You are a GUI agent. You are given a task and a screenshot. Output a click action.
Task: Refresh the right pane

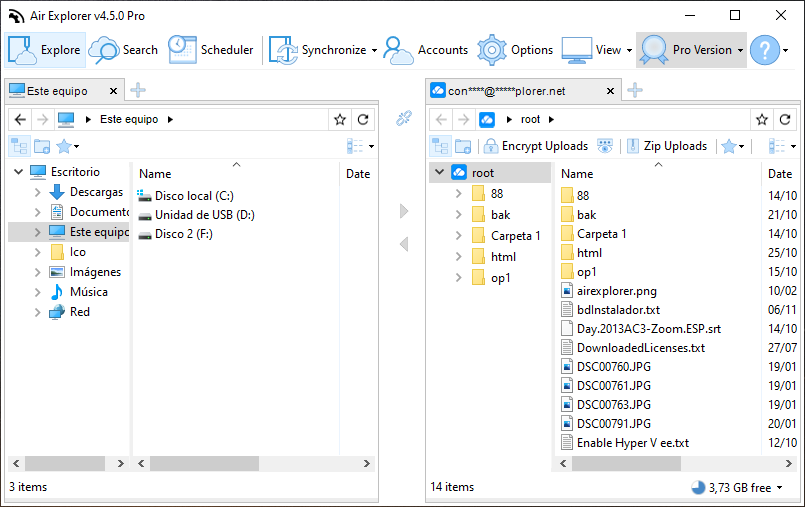click(x=785, y=120)
